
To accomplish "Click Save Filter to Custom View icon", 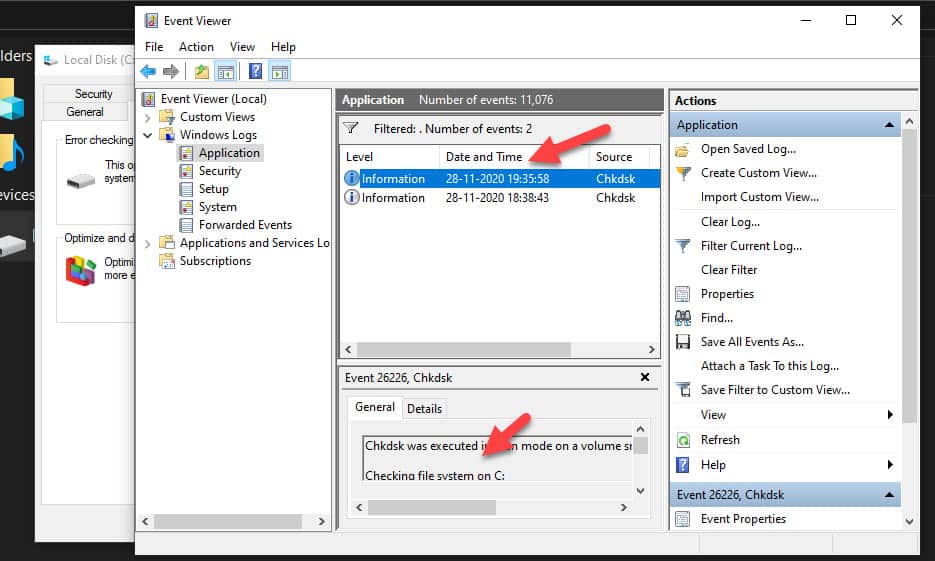I will pyautogui.click(x=683, y=390).
